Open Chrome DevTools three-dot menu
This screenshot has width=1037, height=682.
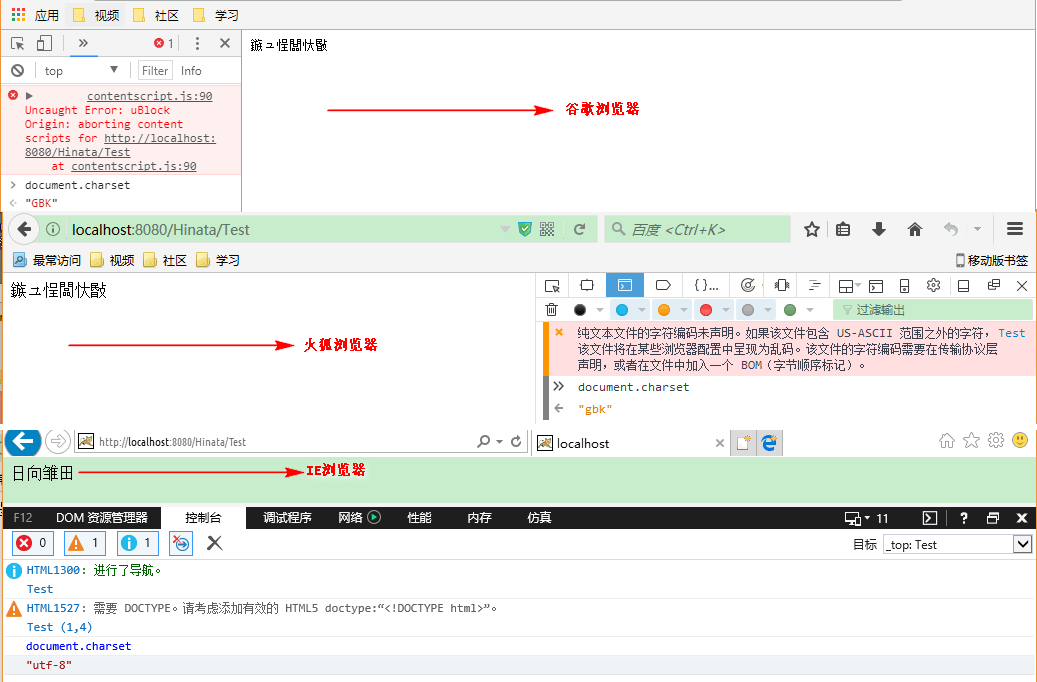tap(197, 44)
